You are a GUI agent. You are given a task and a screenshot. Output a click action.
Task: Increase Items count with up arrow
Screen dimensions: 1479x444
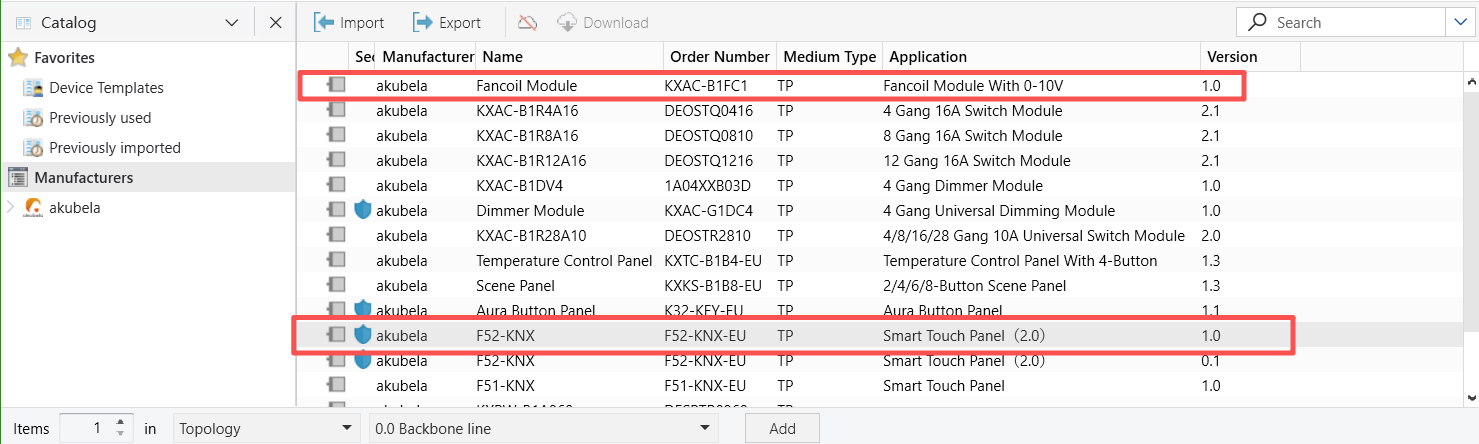(x=120, y=422)
